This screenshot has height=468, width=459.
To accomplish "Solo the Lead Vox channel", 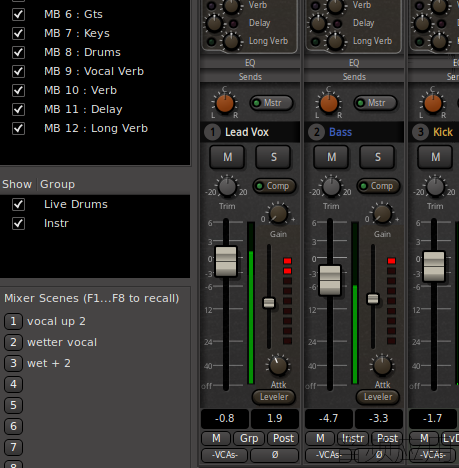I will coord(273,157).
